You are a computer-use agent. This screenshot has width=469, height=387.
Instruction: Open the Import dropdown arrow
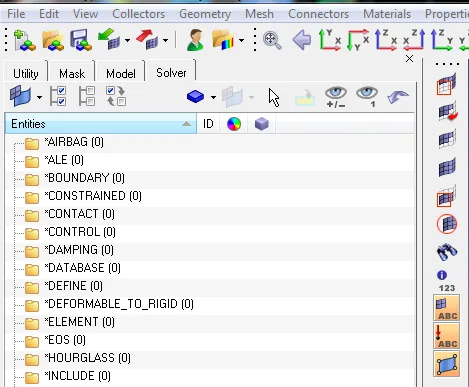tap(128, 41)
